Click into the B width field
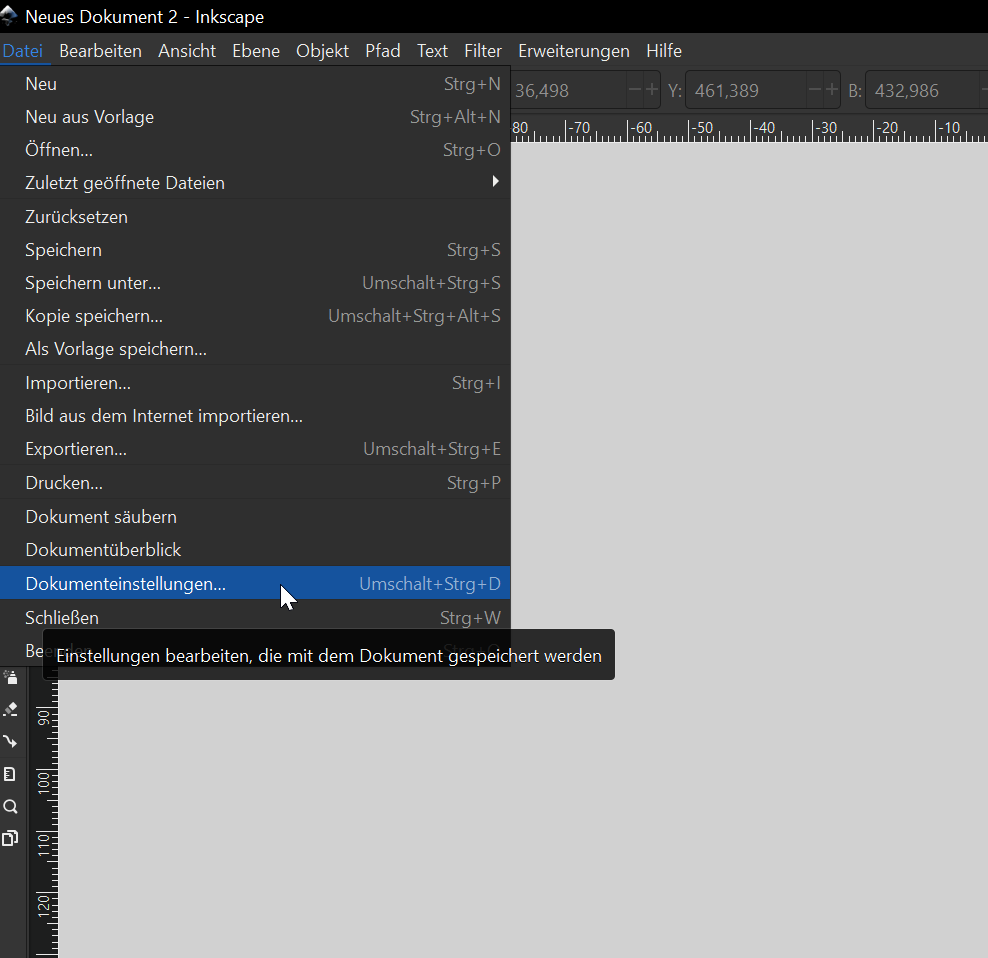This screenshot has width=988, height=958. 922,90
